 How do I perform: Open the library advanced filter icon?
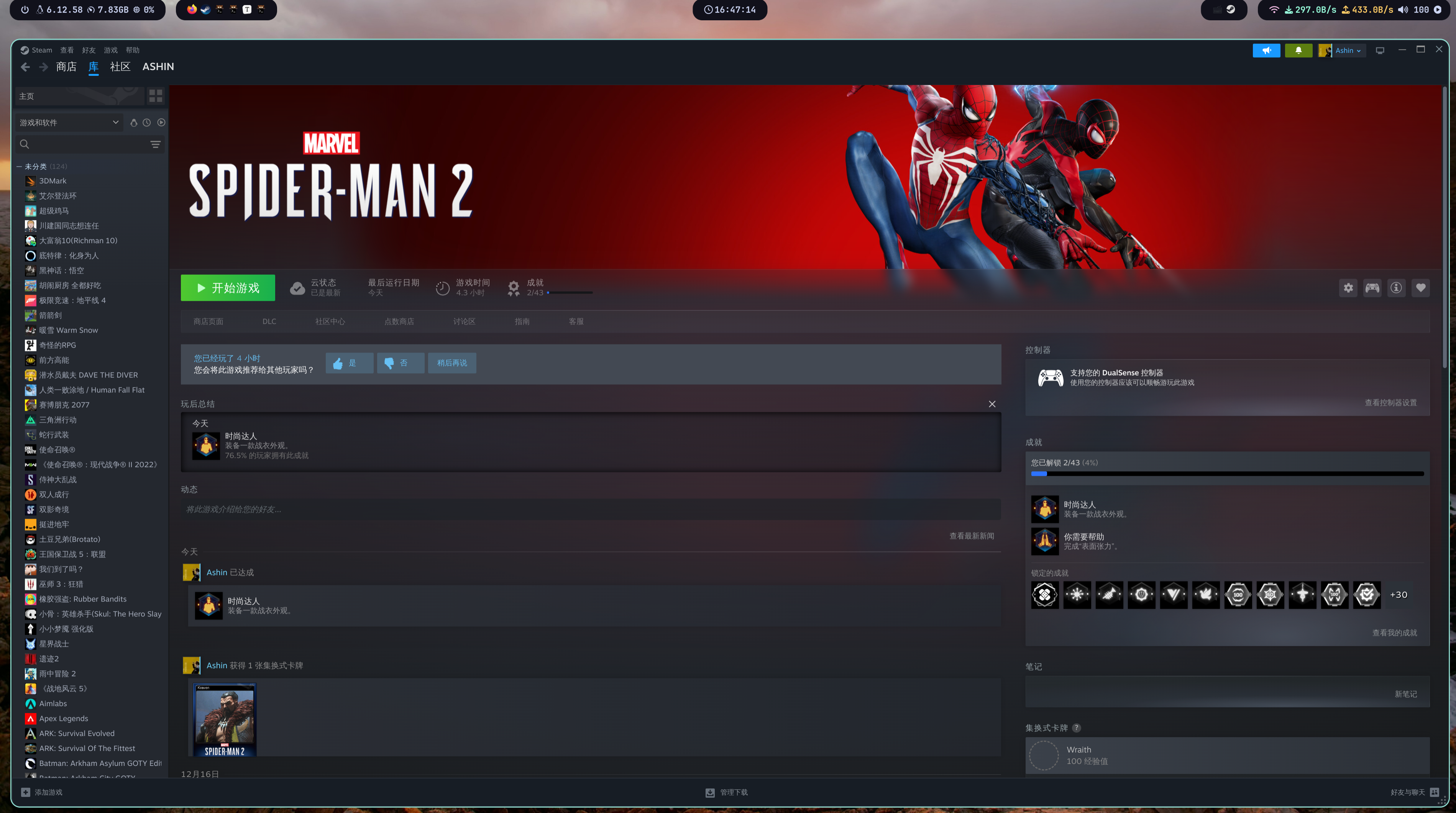coord(156,145)
